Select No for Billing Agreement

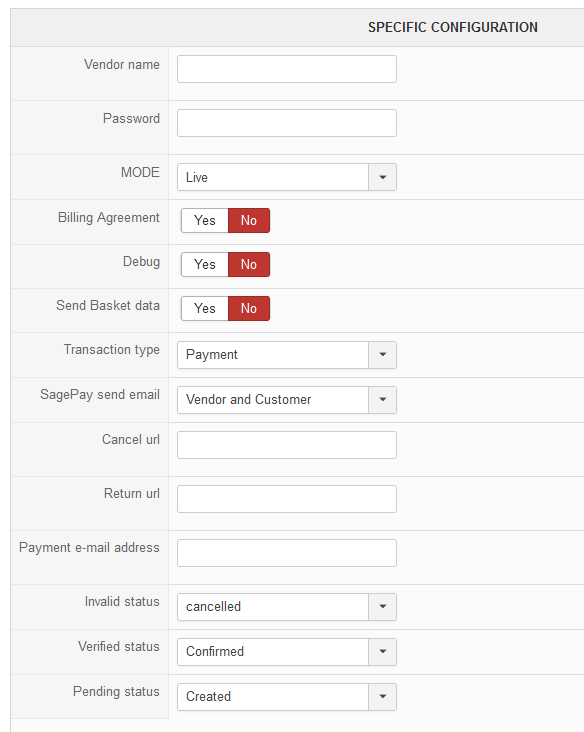249,220
